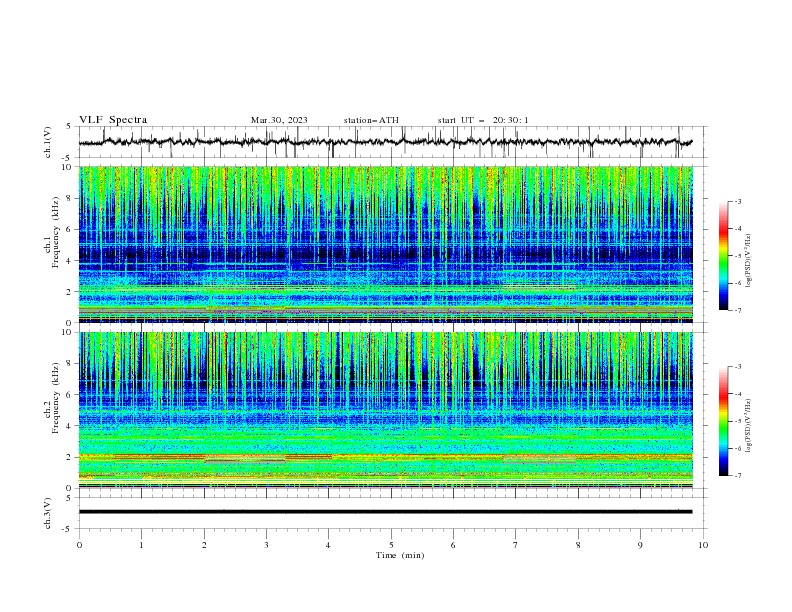Click tick label "3" on the Time axis
Viewport: 792px width, 612px height.
click(266, 545)
